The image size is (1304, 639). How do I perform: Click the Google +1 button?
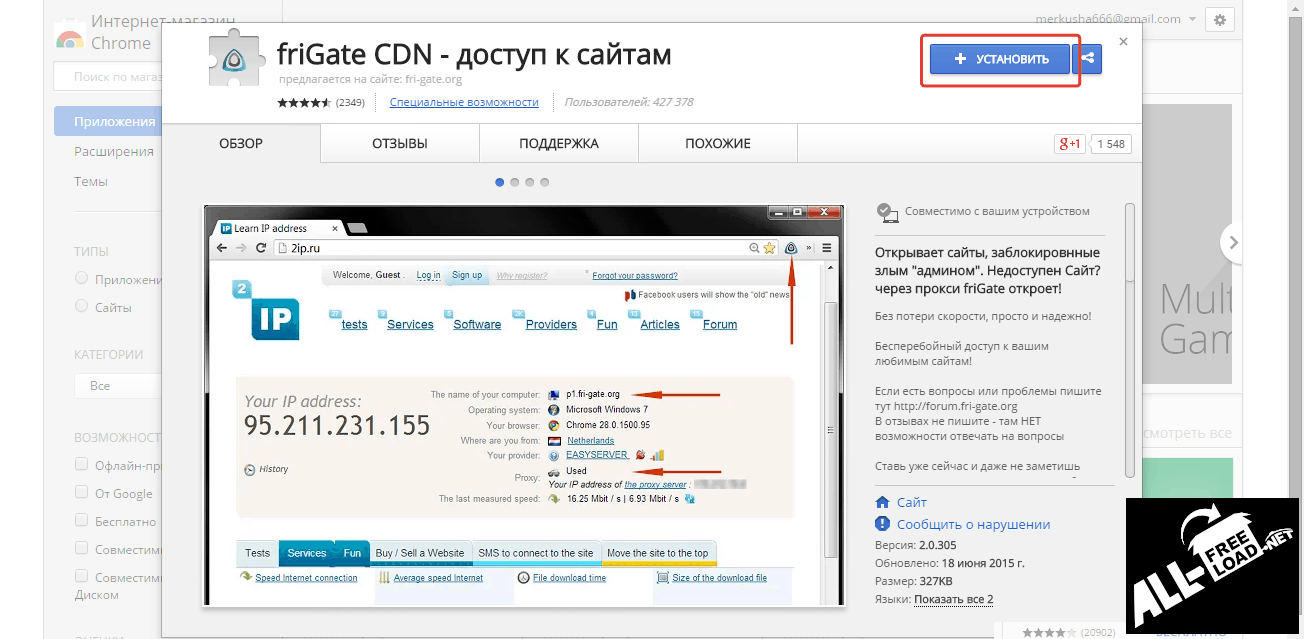click(x=1069, y=144)
